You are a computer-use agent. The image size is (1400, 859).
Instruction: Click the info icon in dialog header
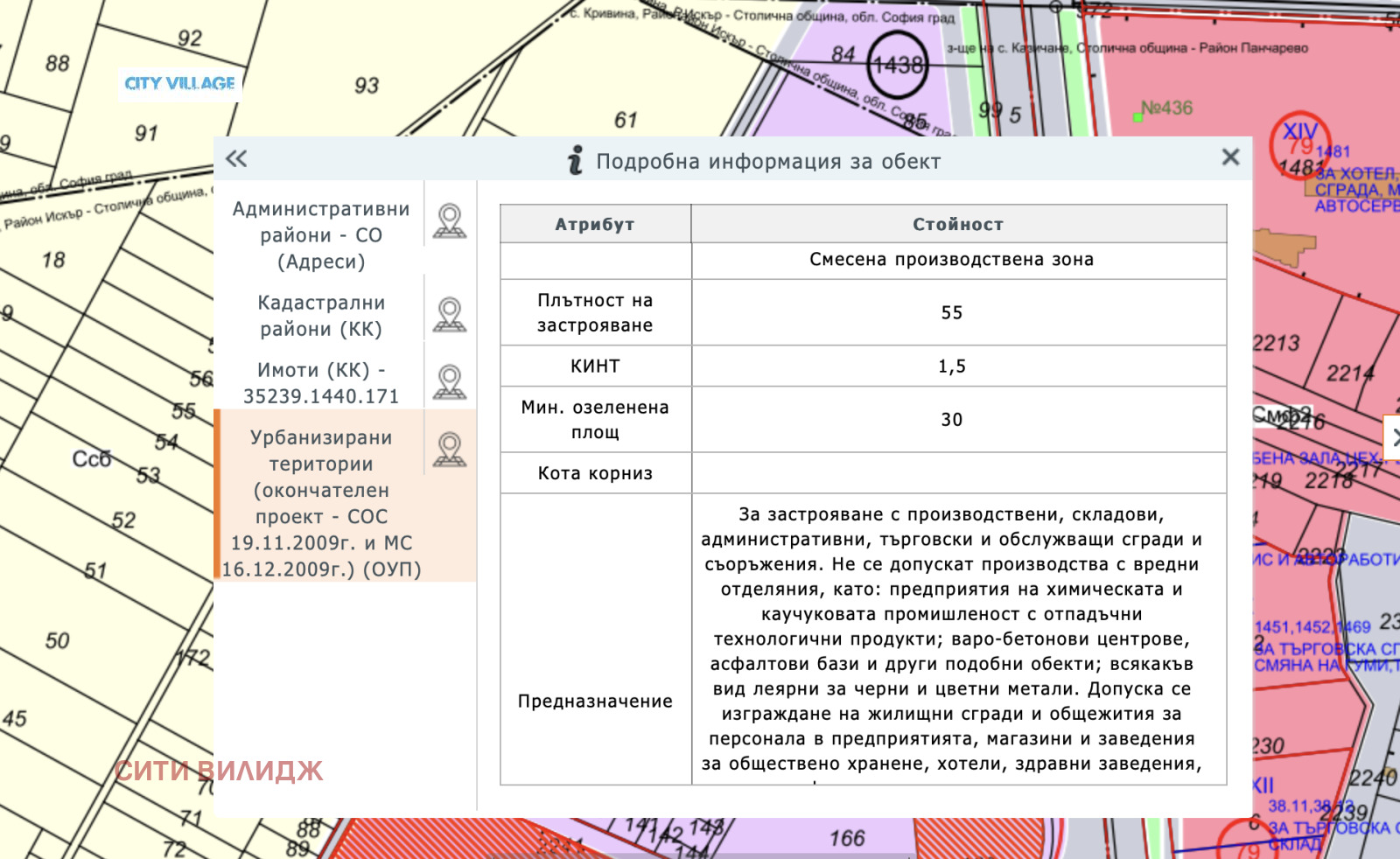point(575,160)
